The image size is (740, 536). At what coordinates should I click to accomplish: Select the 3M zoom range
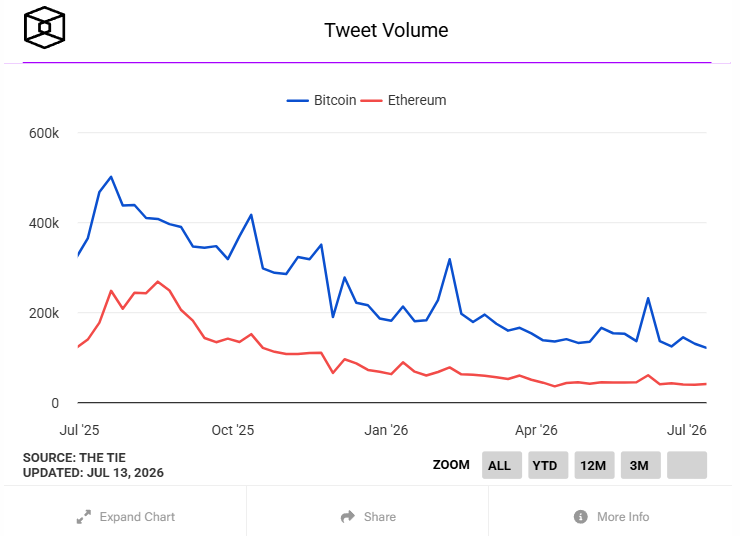(x=640, y=465)
